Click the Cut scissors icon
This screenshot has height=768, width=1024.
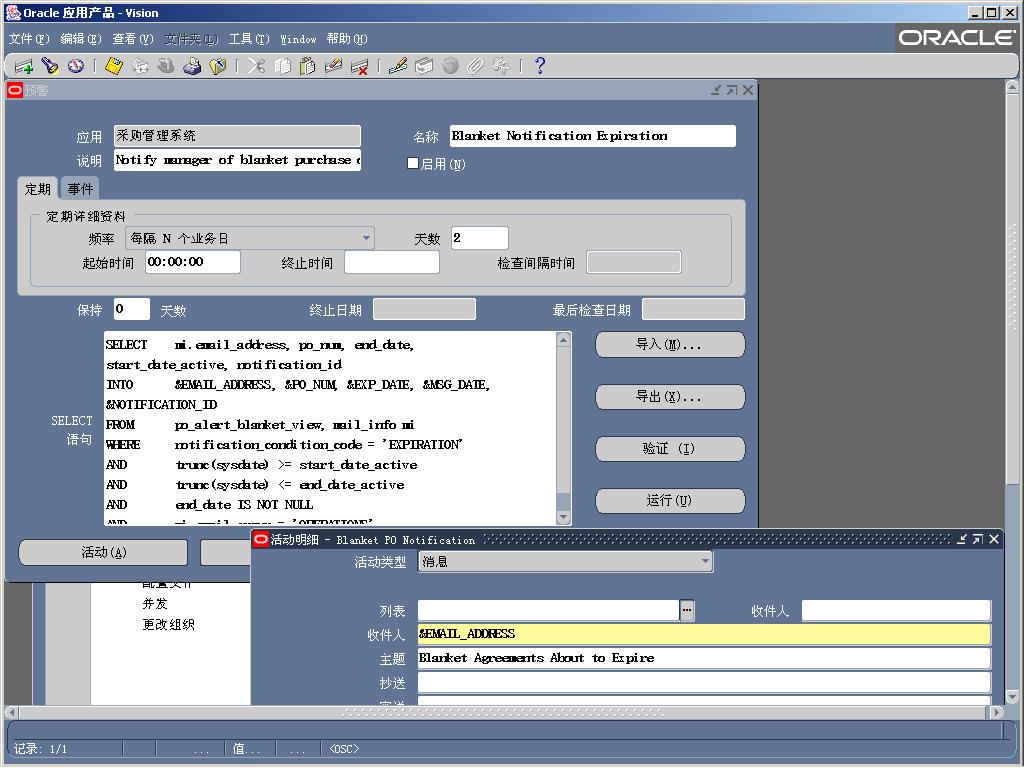pyautogui.click(x=256, y=66)
